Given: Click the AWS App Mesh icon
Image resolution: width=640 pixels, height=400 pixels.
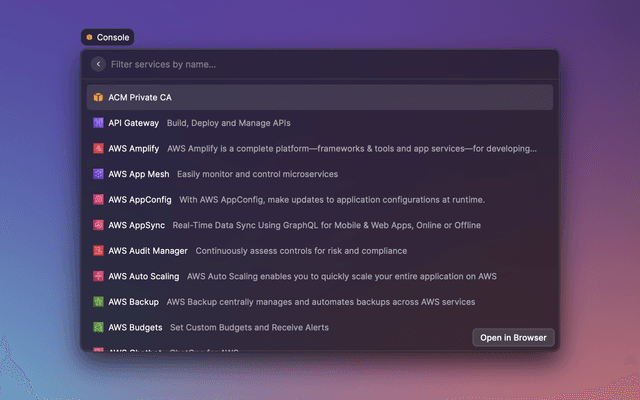Looking at the screenshot, I should click(x=98, y=174).
